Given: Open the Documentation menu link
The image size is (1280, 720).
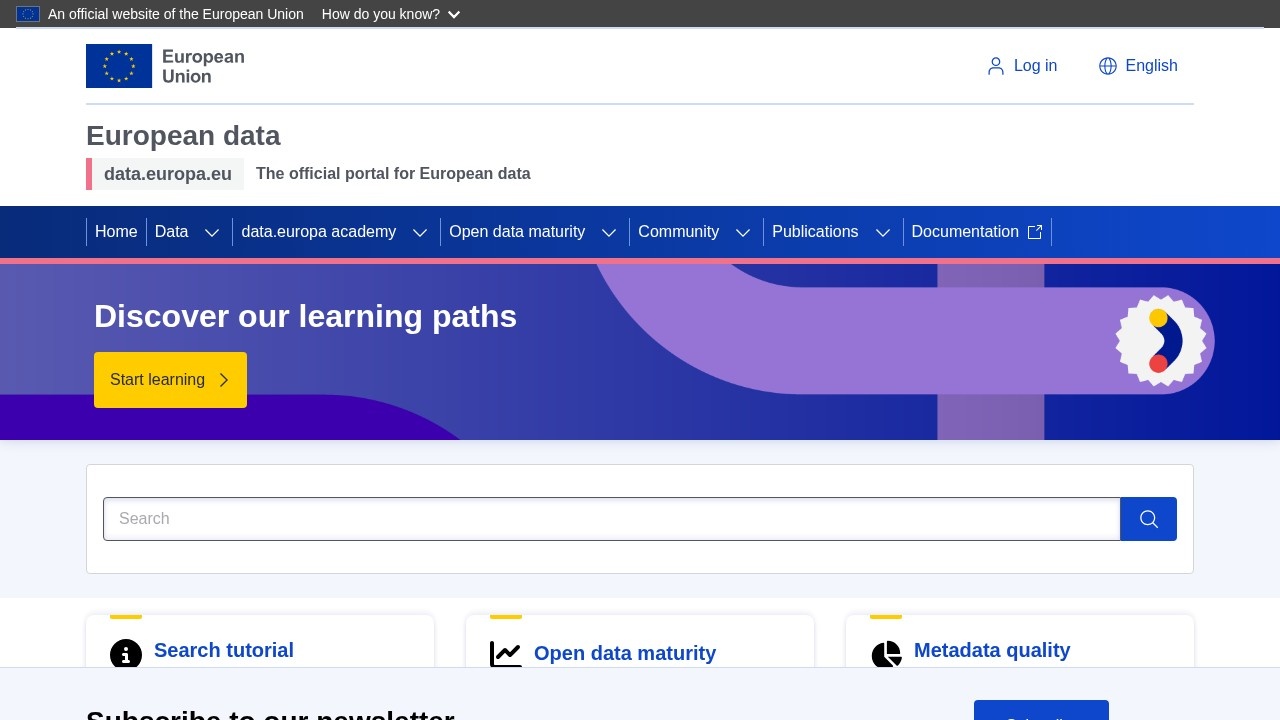Looking at the screenshot, I should coord(977,232).
